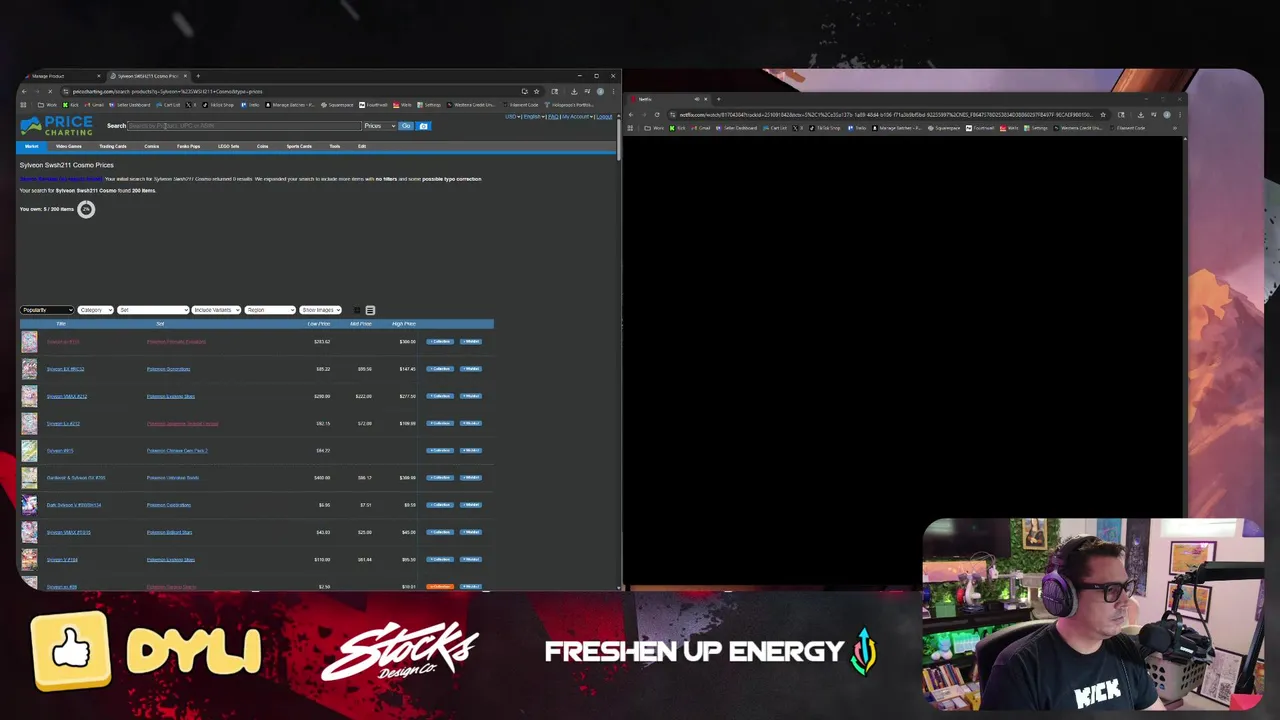Open the Sylveon VMAX #212 title link

(67, 396)
